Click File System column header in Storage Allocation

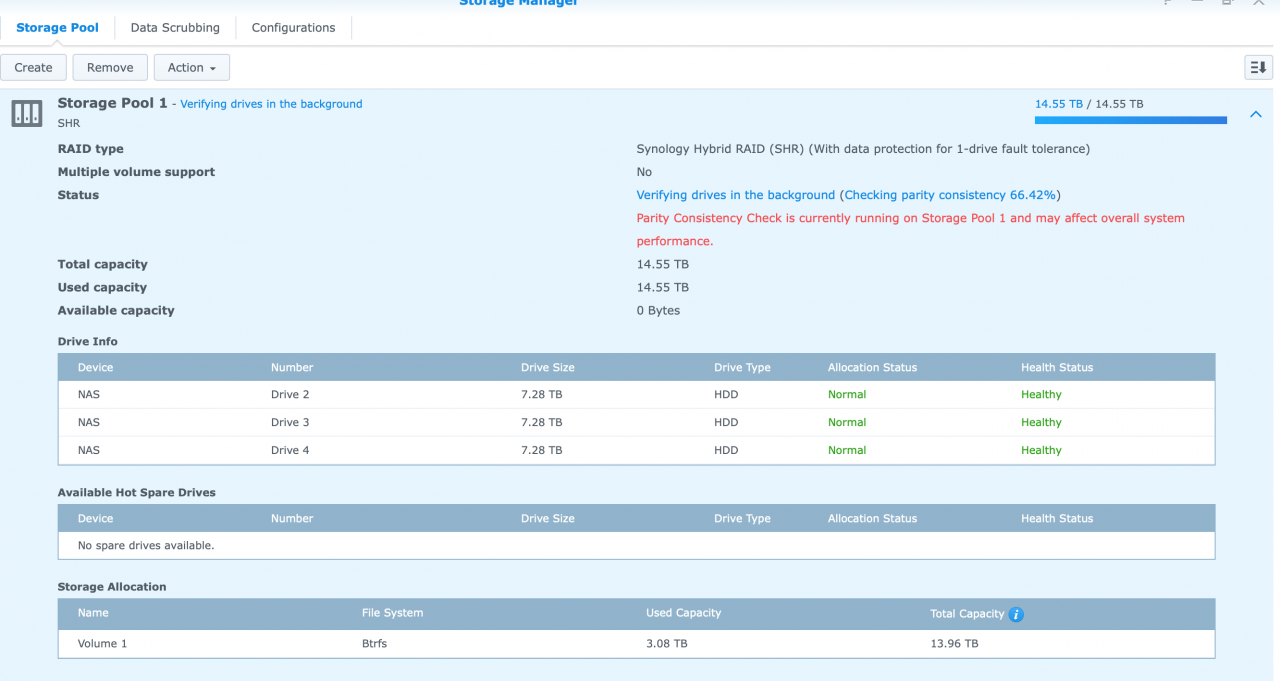pyautogui.click(x=392, y=613)
